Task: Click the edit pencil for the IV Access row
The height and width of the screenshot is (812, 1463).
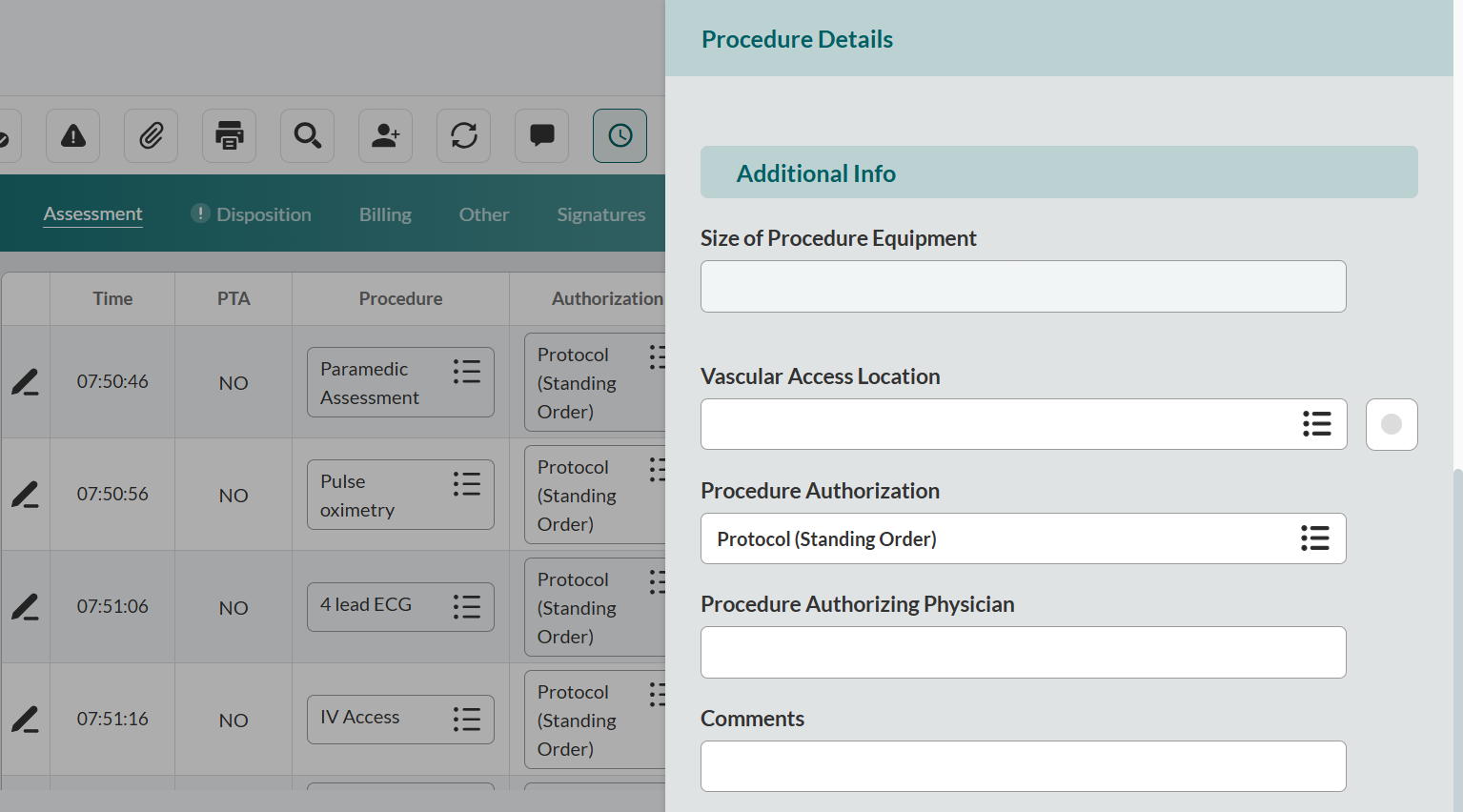Action: (25, 720)
